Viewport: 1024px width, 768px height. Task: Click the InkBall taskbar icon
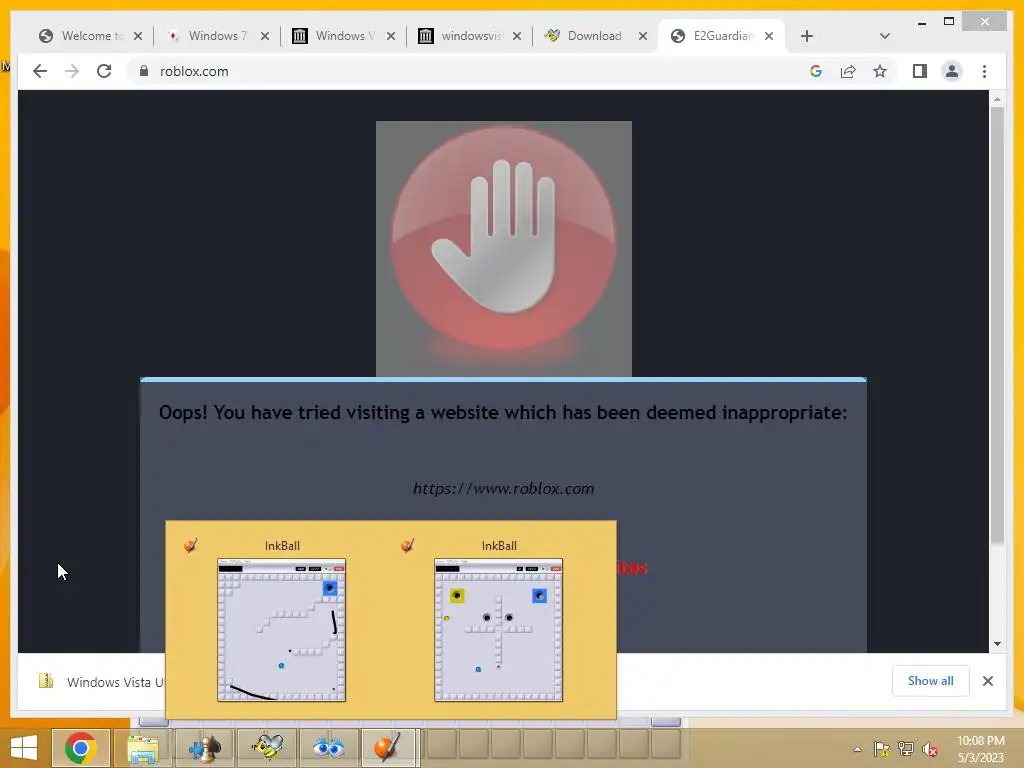point(388,748)
